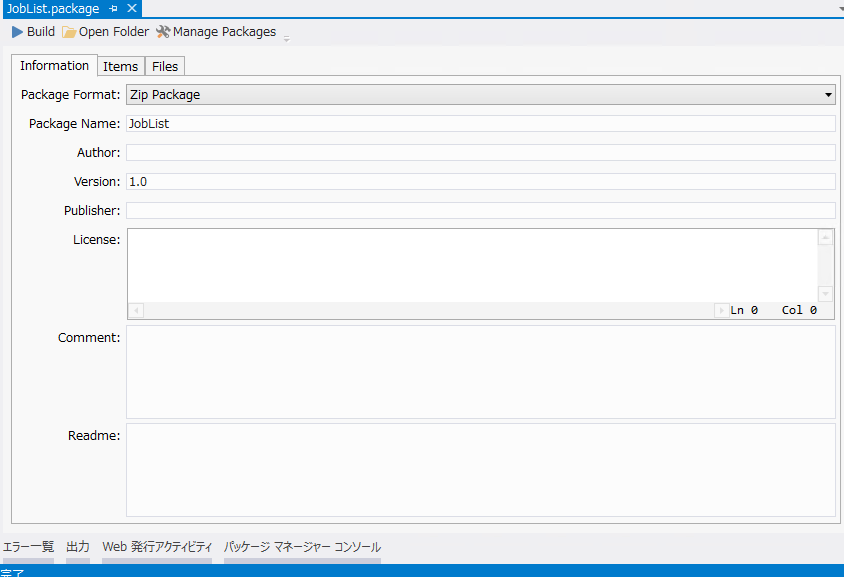Click the Build toolbar button label
Screen dimensions: 844x577
pos(41,32)
